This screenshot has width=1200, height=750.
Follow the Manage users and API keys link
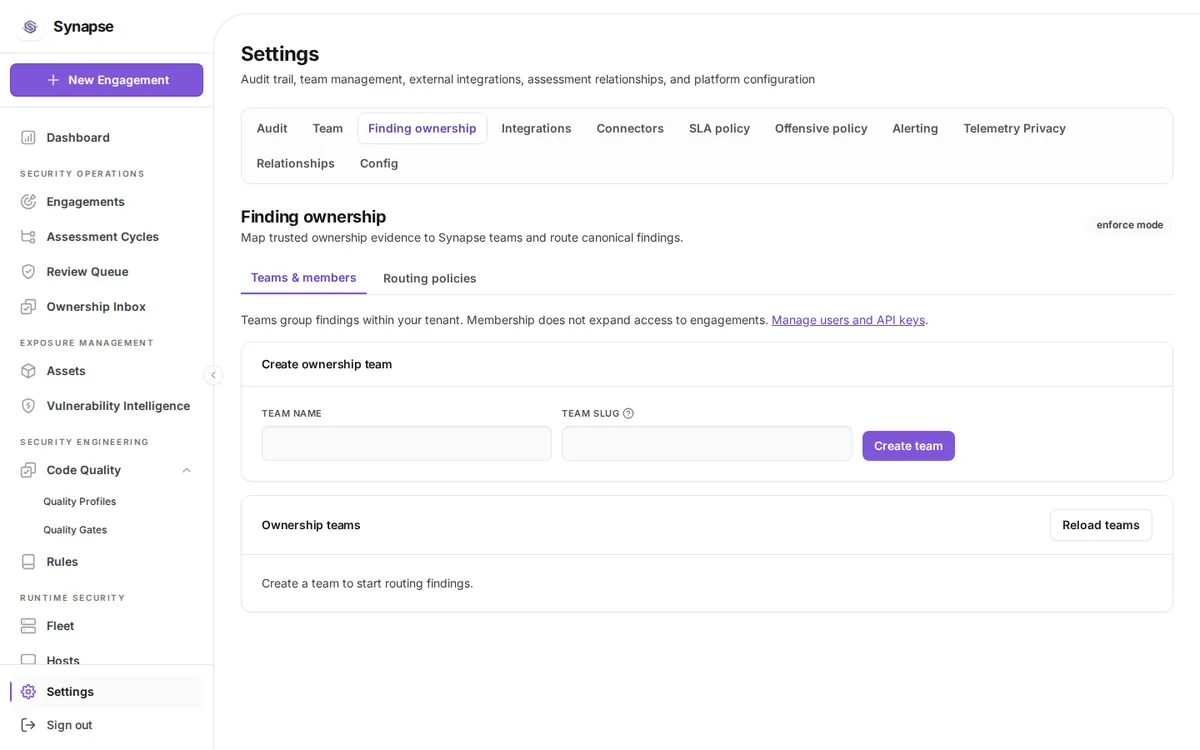848,320
